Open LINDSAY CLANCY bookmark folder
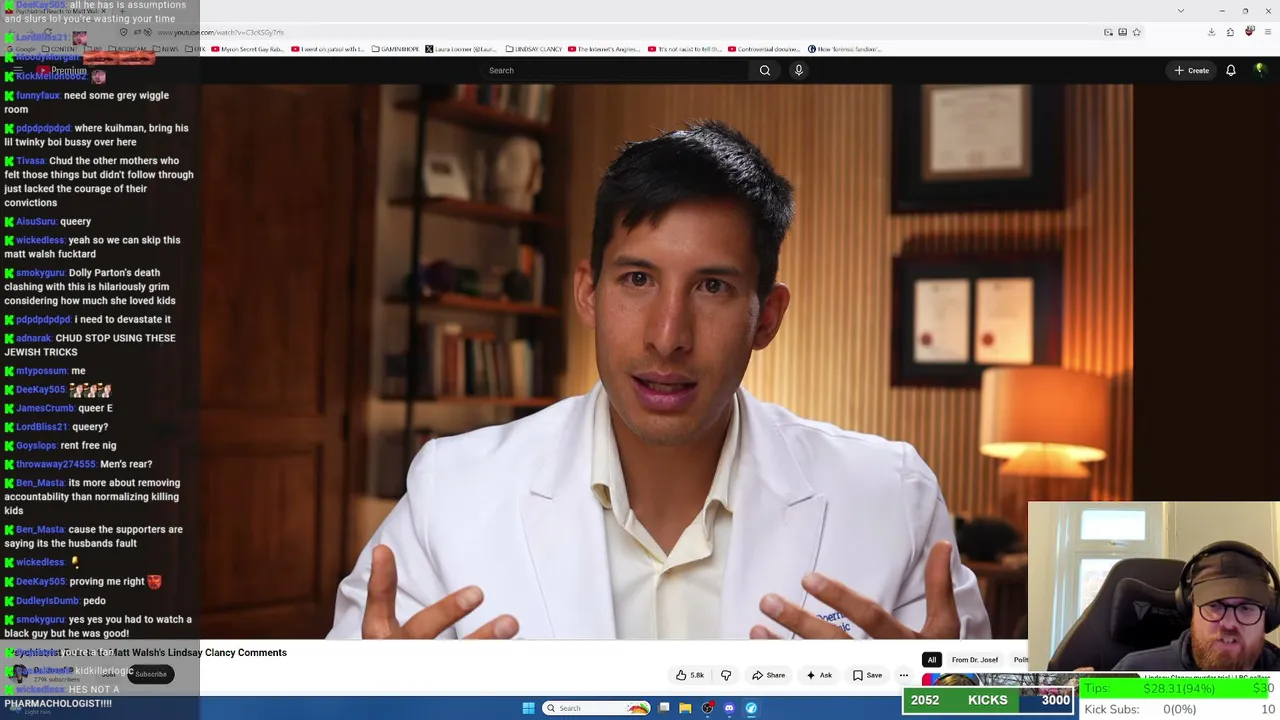The width and height of the screenshot is (1280, 720). [x=534, y=49]
